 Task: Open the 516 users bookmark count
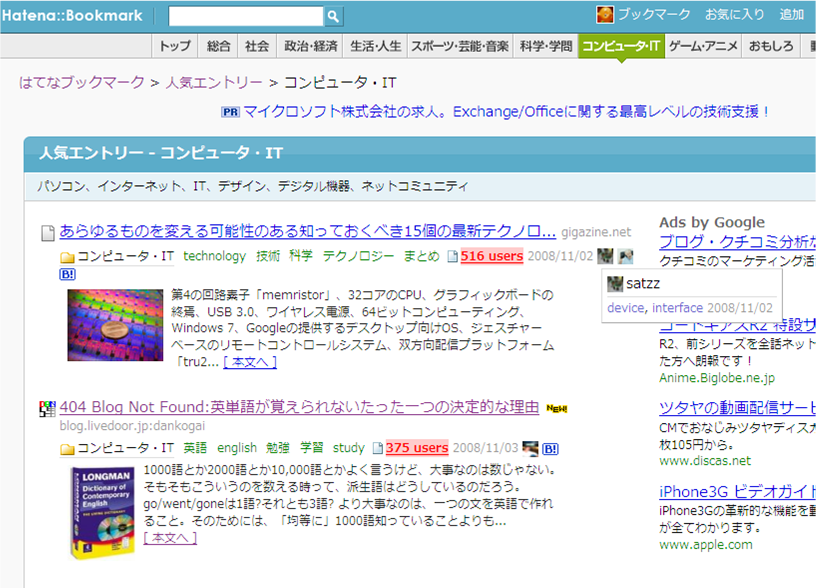pos(492,256)
